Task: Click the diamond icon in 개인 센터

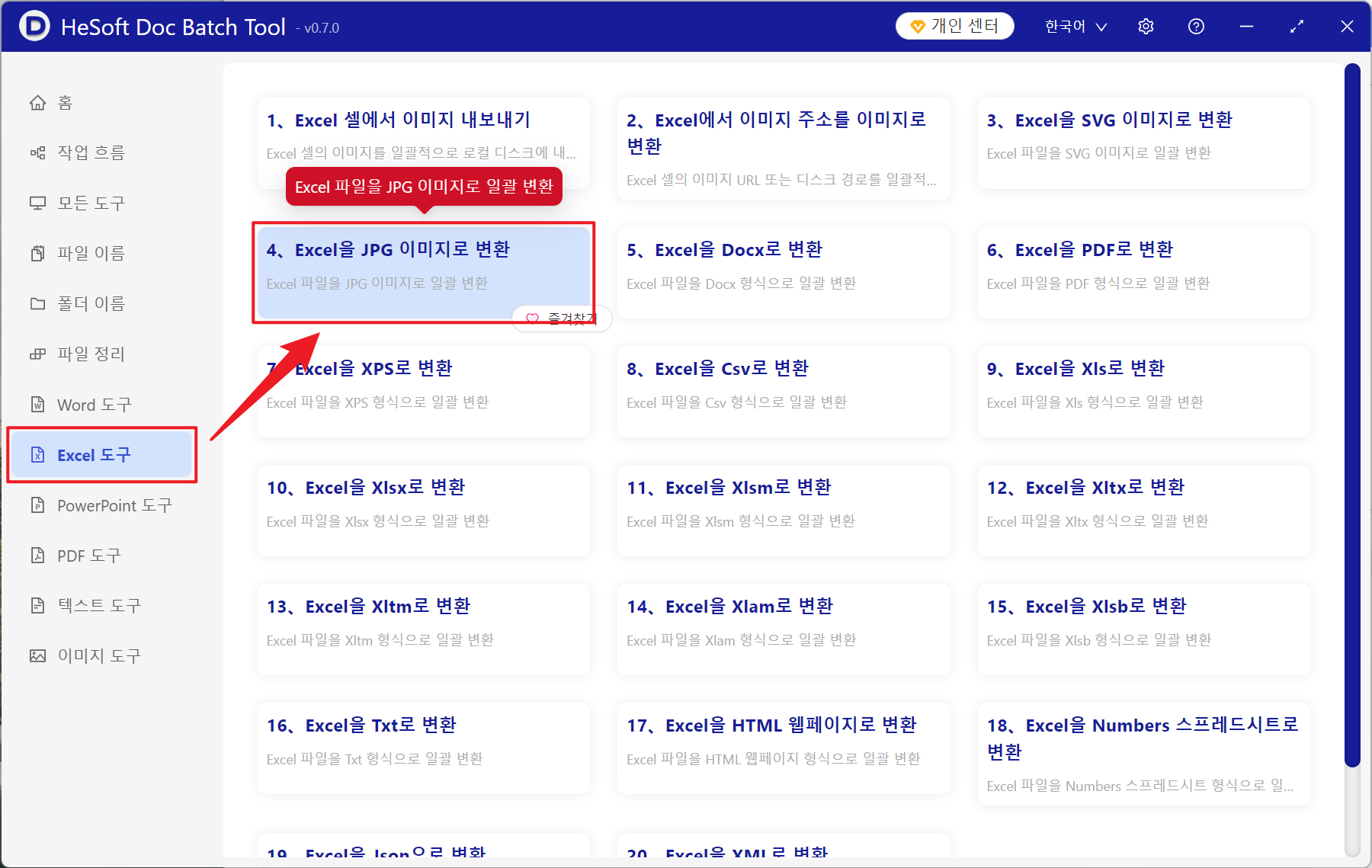Action: click(x=918, y=27)
